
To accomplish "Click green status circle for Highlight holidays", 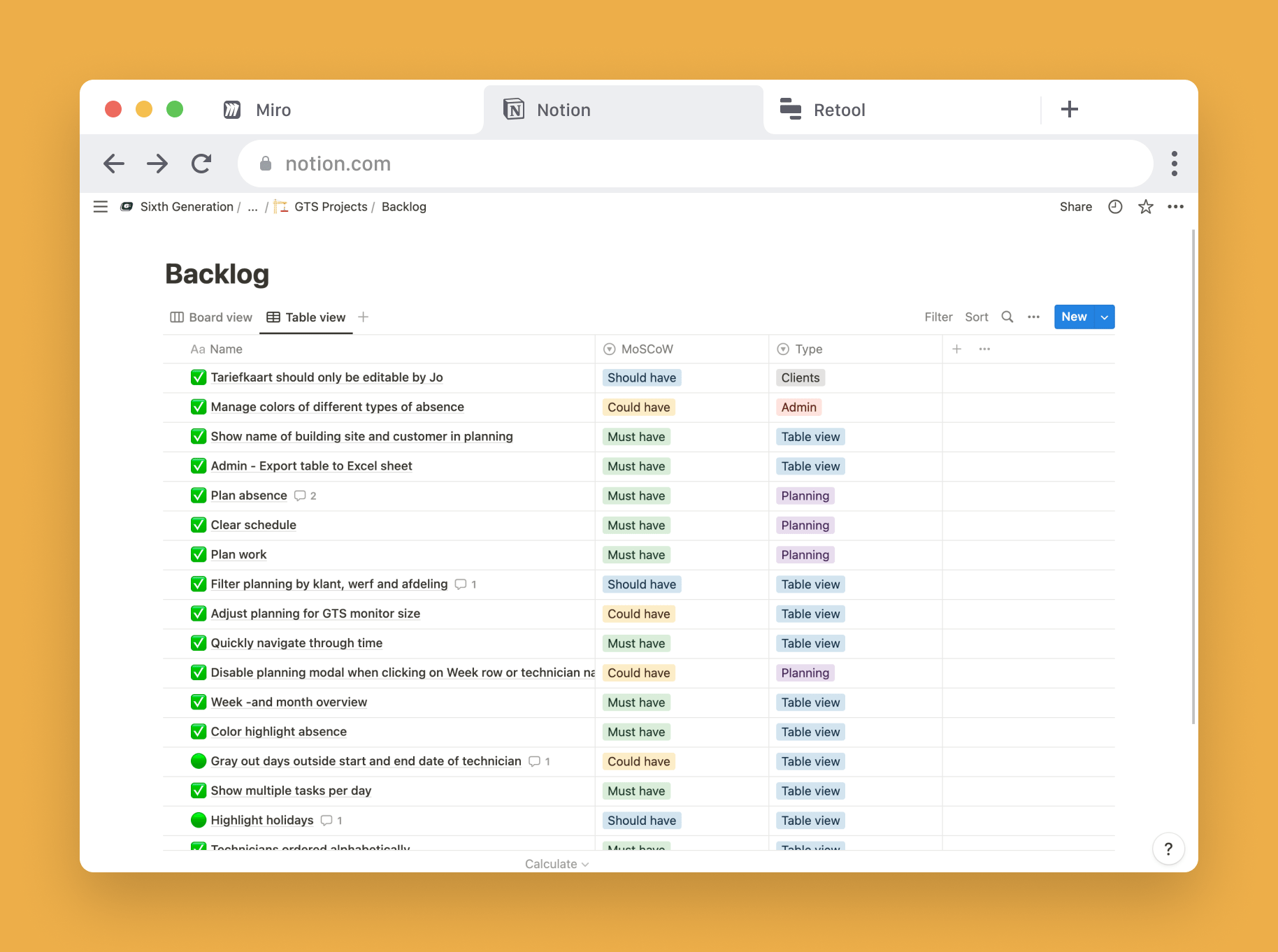I will (199, 820).
